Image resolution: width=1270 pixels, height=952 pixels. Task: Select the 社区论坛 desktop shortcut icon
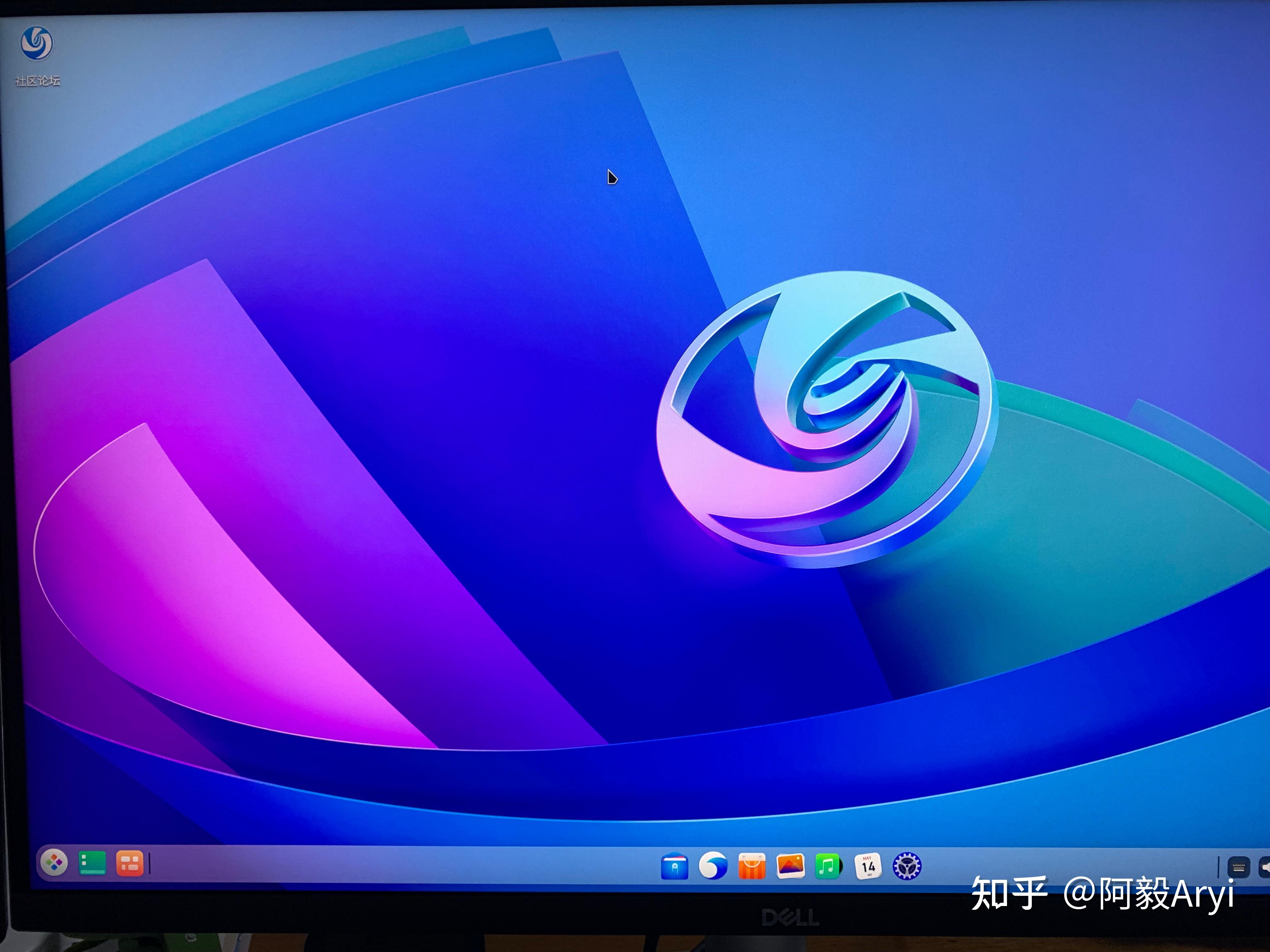37,44
